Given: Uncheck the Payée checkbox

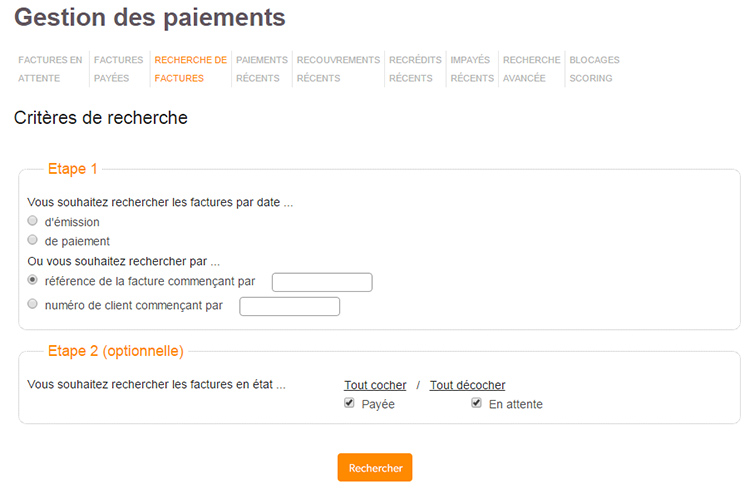Looking at the screenshot, I should tap(349, 403).
